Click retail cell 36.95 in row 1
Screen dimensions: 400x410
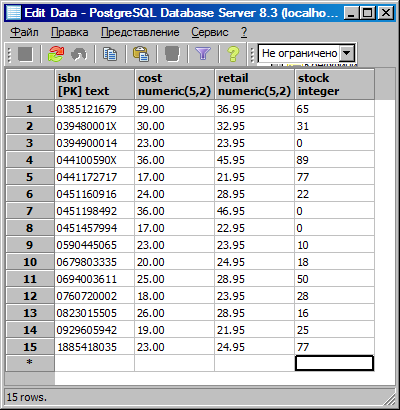point(254,109)
